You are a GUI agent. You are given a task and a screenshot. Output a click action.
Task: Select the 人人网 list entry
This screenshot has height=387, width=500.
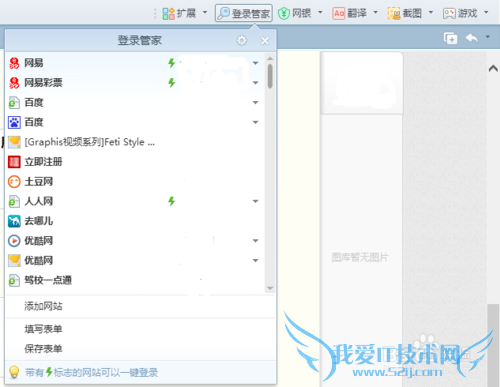point(135,201)
